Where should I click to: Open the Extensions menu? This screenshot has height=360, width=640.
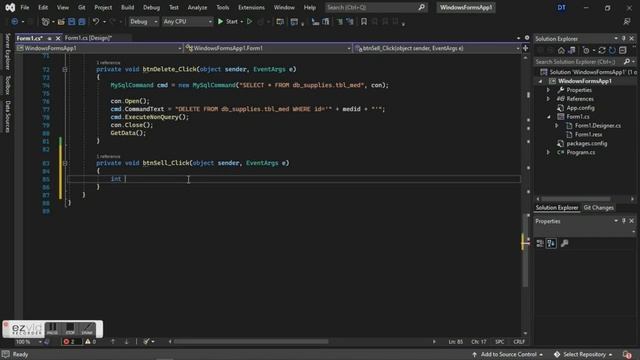pyautogui.click(x=251, y=7)
